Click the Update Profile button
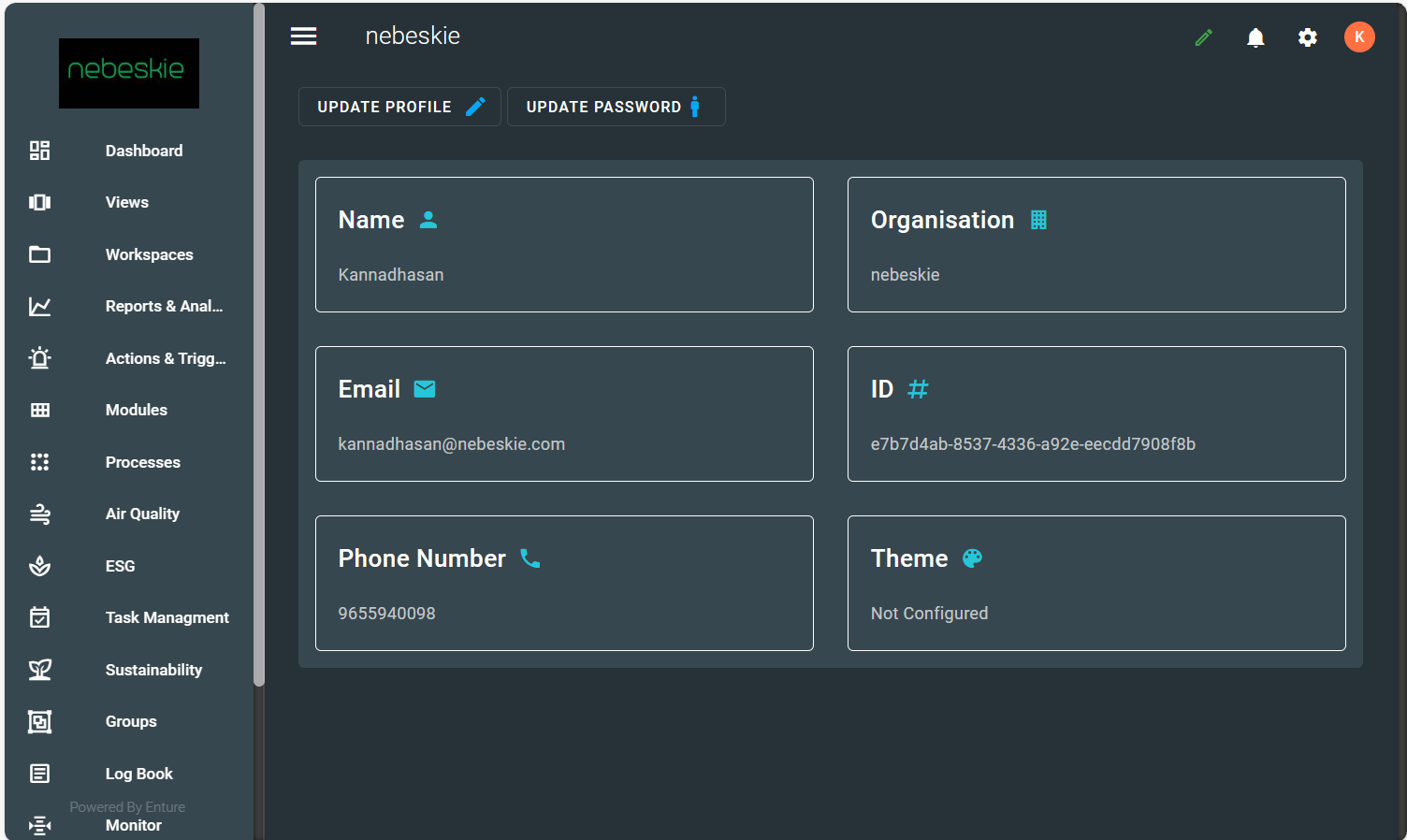 click(399, 107)
